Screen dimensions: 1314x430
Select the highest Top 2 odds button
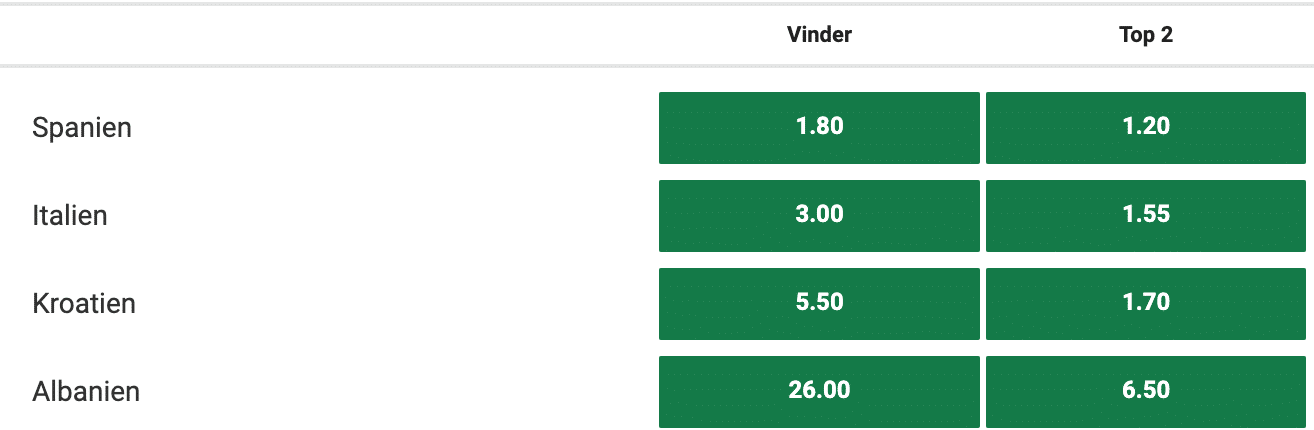coord(1145,390)
